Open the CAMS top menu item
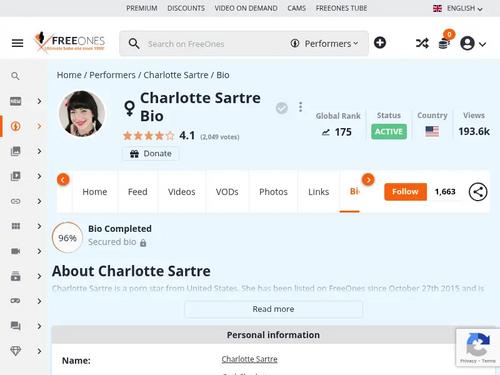Screen dimensions: 500x375 tap(296, 8)
